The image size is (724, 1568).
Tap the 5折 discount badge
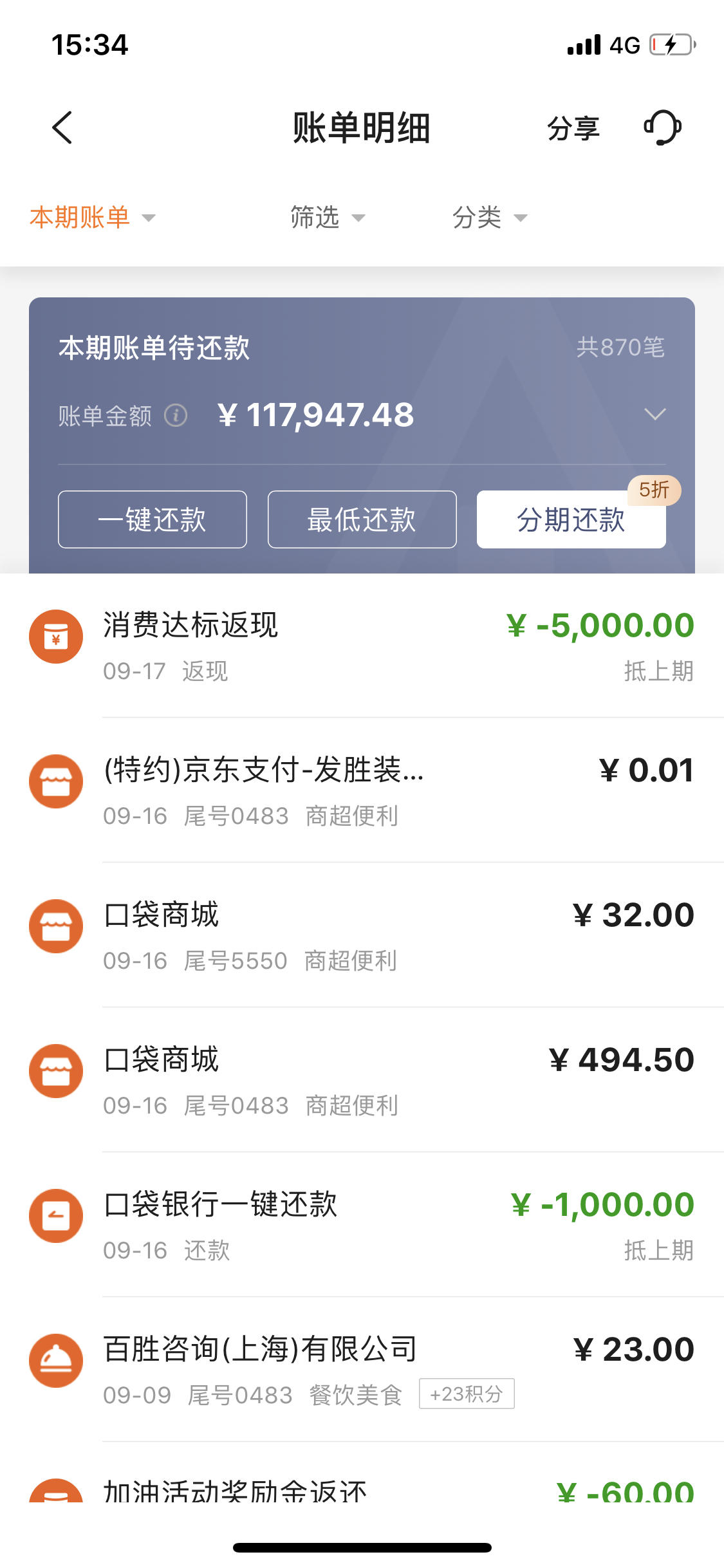[654, 490]
